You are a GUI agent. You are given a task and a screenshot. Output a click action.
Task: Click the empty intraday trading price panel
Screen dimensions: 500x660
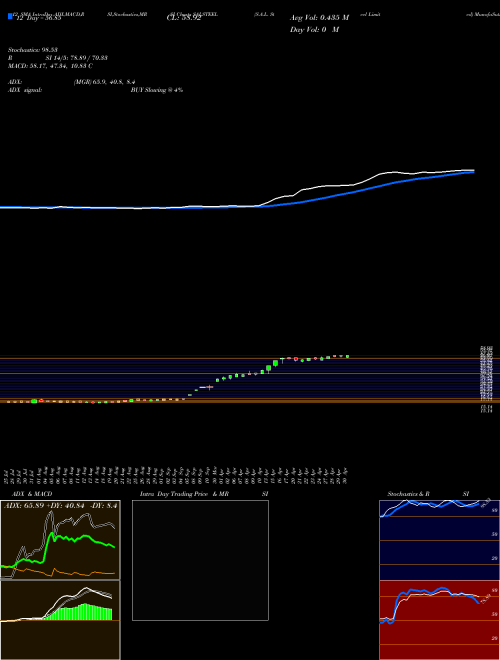(x=200, y=560)
